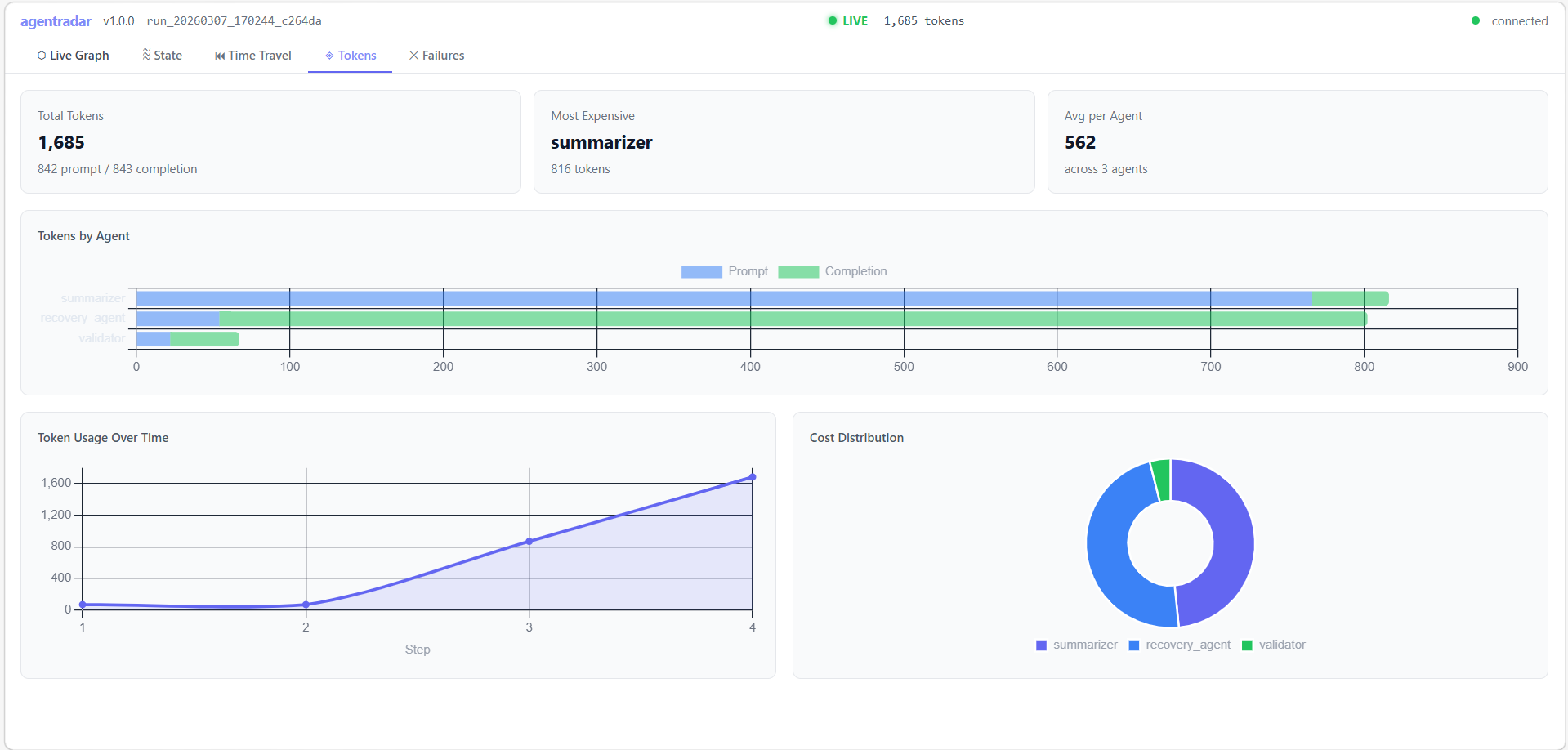Toggle Prompt series in bar chart legend

(x=725, y=271)
